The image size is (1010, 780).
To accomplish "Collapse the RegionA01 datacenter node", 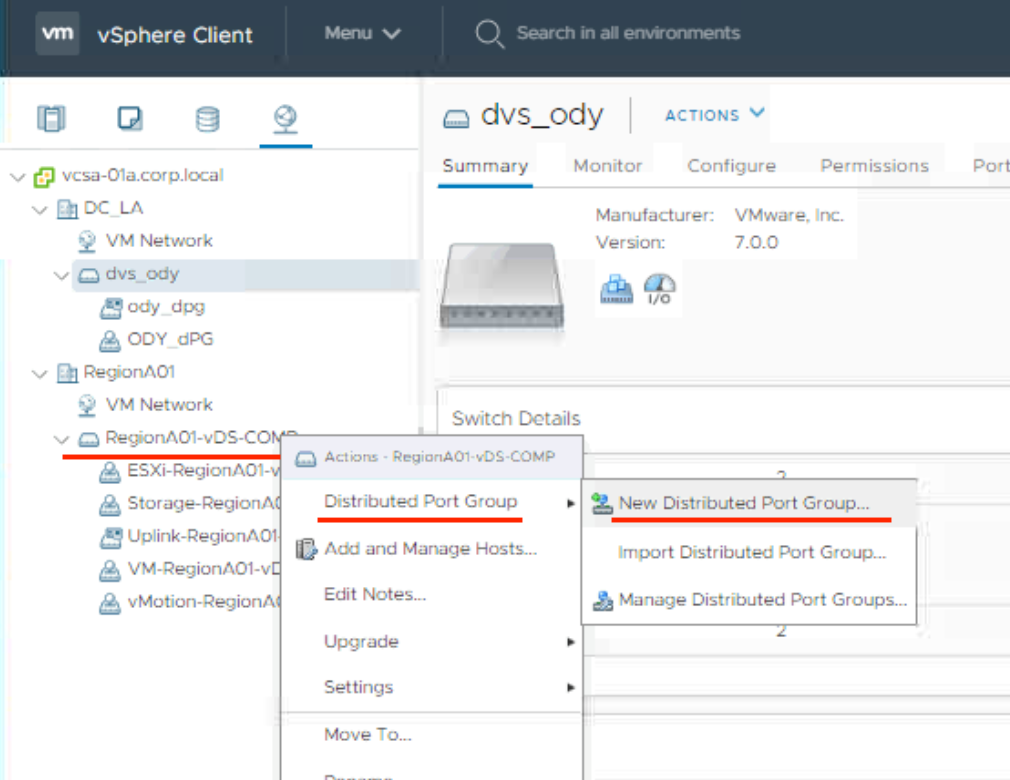I will (40, 374).
